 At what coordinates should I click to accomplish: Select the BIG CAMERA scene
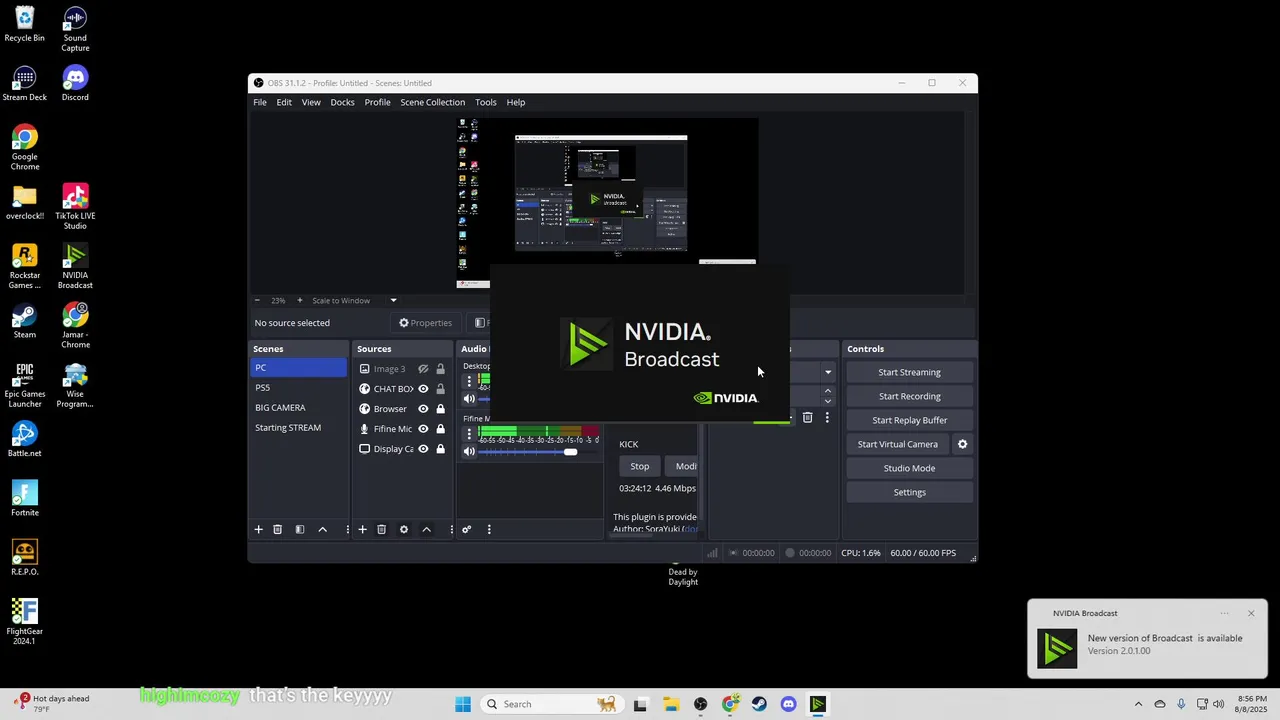pos(298,407)
